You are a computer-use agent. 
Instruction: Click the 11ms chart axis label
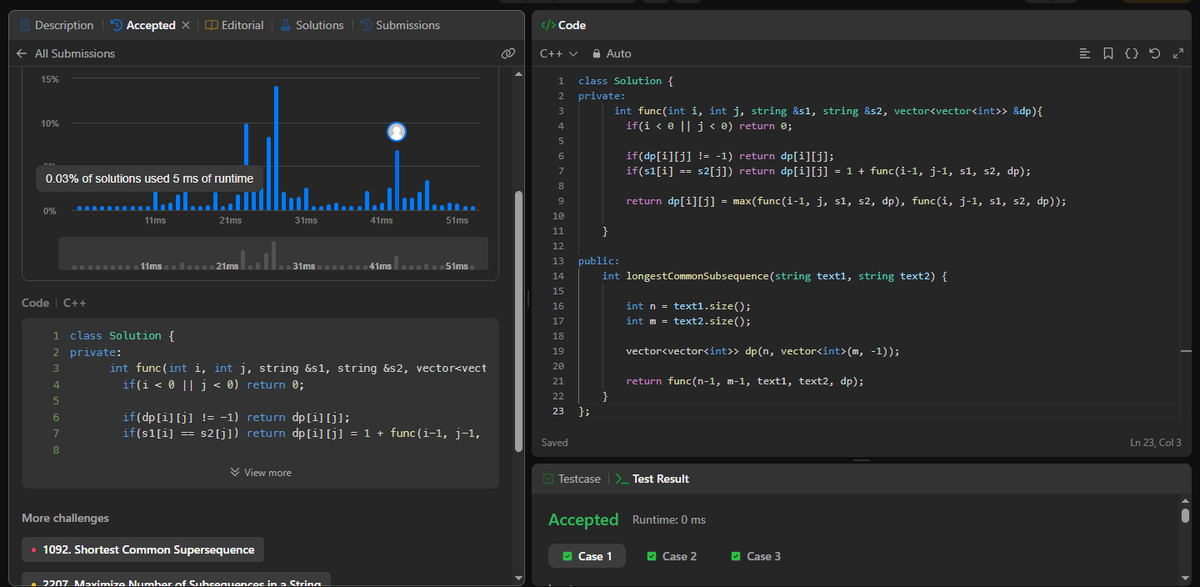(x=155, y=219)
